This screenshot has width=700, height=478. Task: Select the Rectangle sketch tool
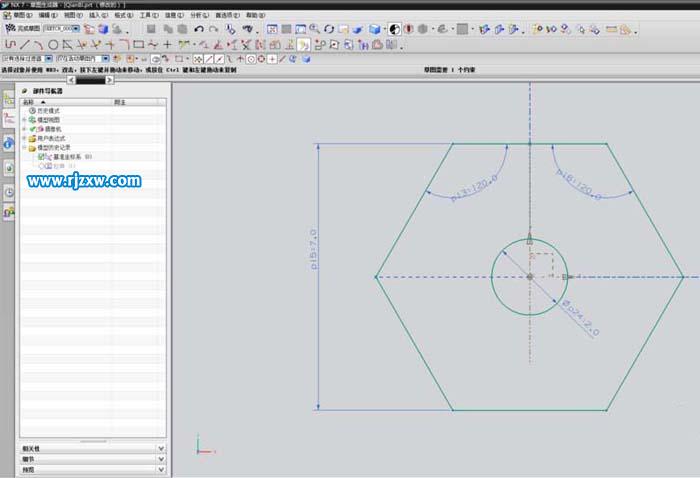click(x=138, y=45)
